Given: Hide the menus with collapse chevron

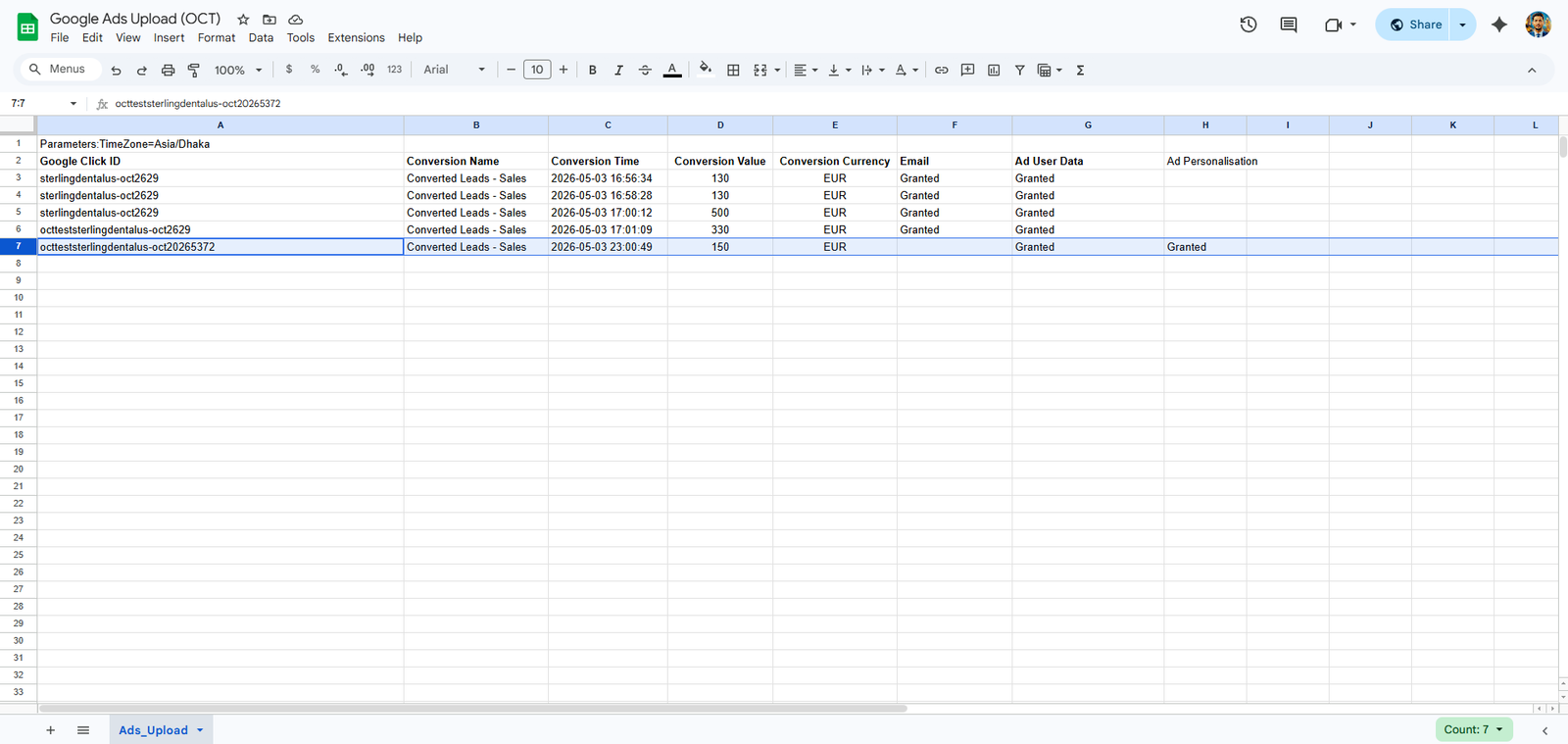Looking at the screenshot, I should click(x=1532, y=70).
